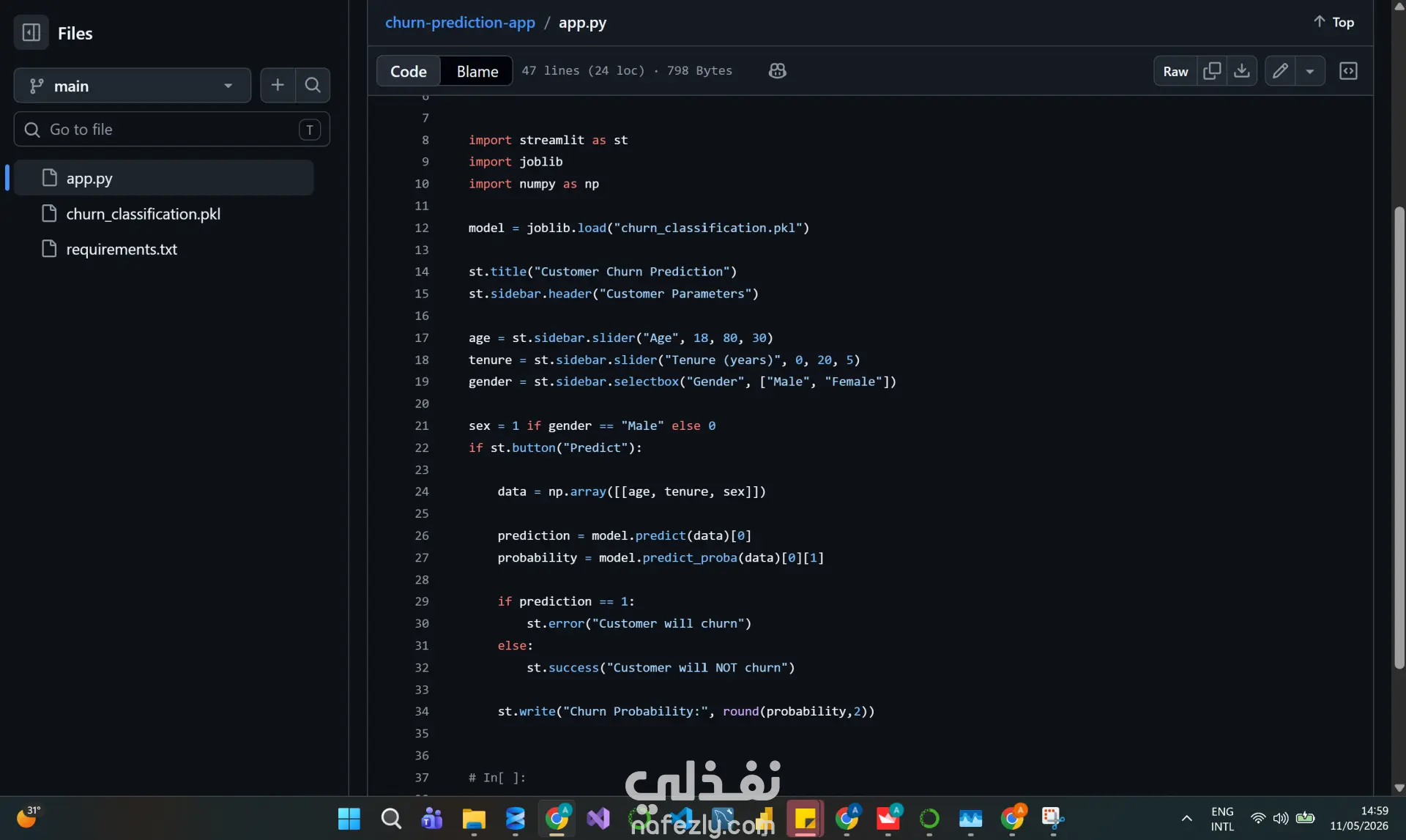The width and height of the screenshot is (1406, 840).
Task: Select line number 17
Action: pyautogui.click(x=422, y=338)
